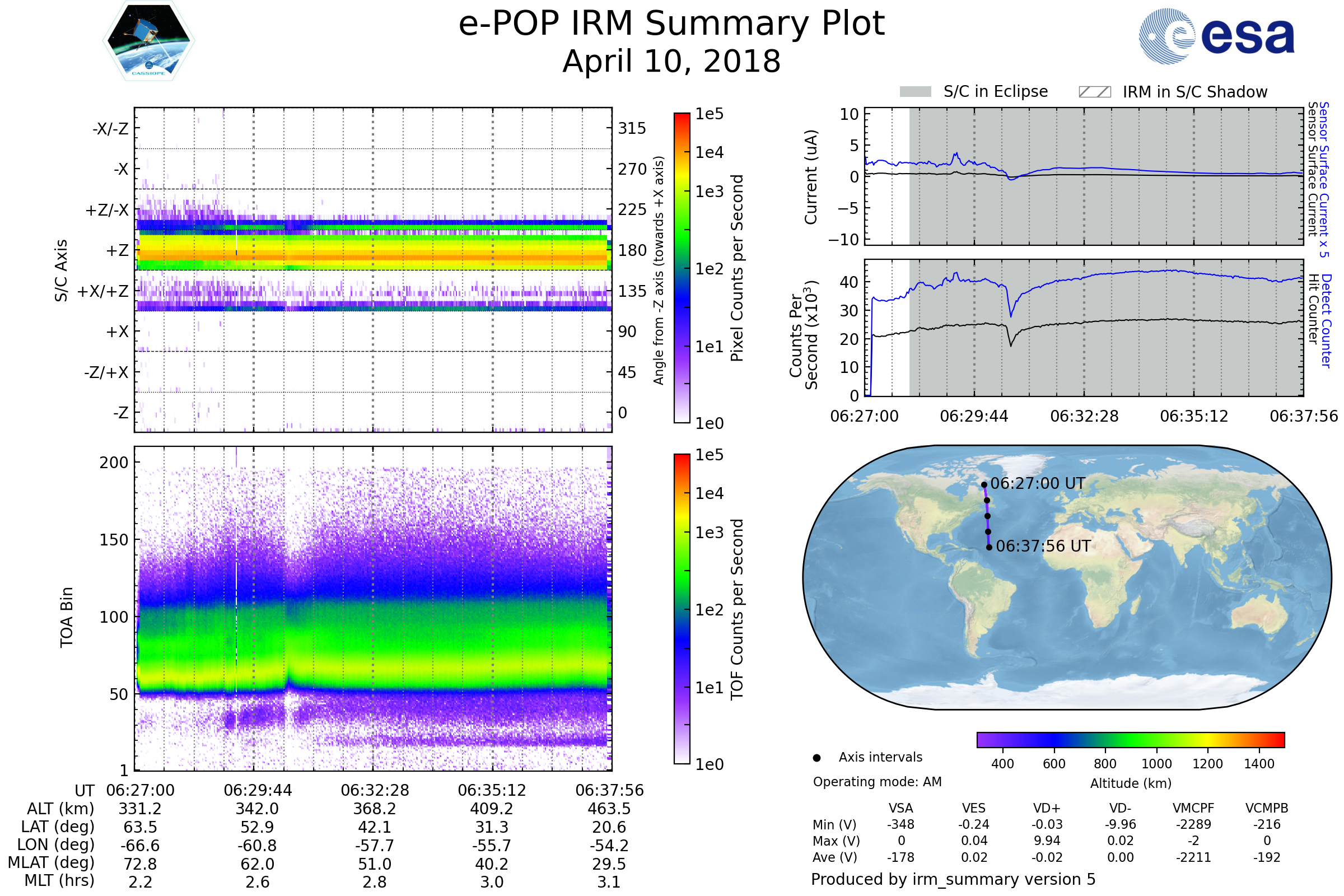Click the +Z axis label on pixel plot
Image resolution: width=1344 pixels, height=896 pixels.
(x=117, y=250)
